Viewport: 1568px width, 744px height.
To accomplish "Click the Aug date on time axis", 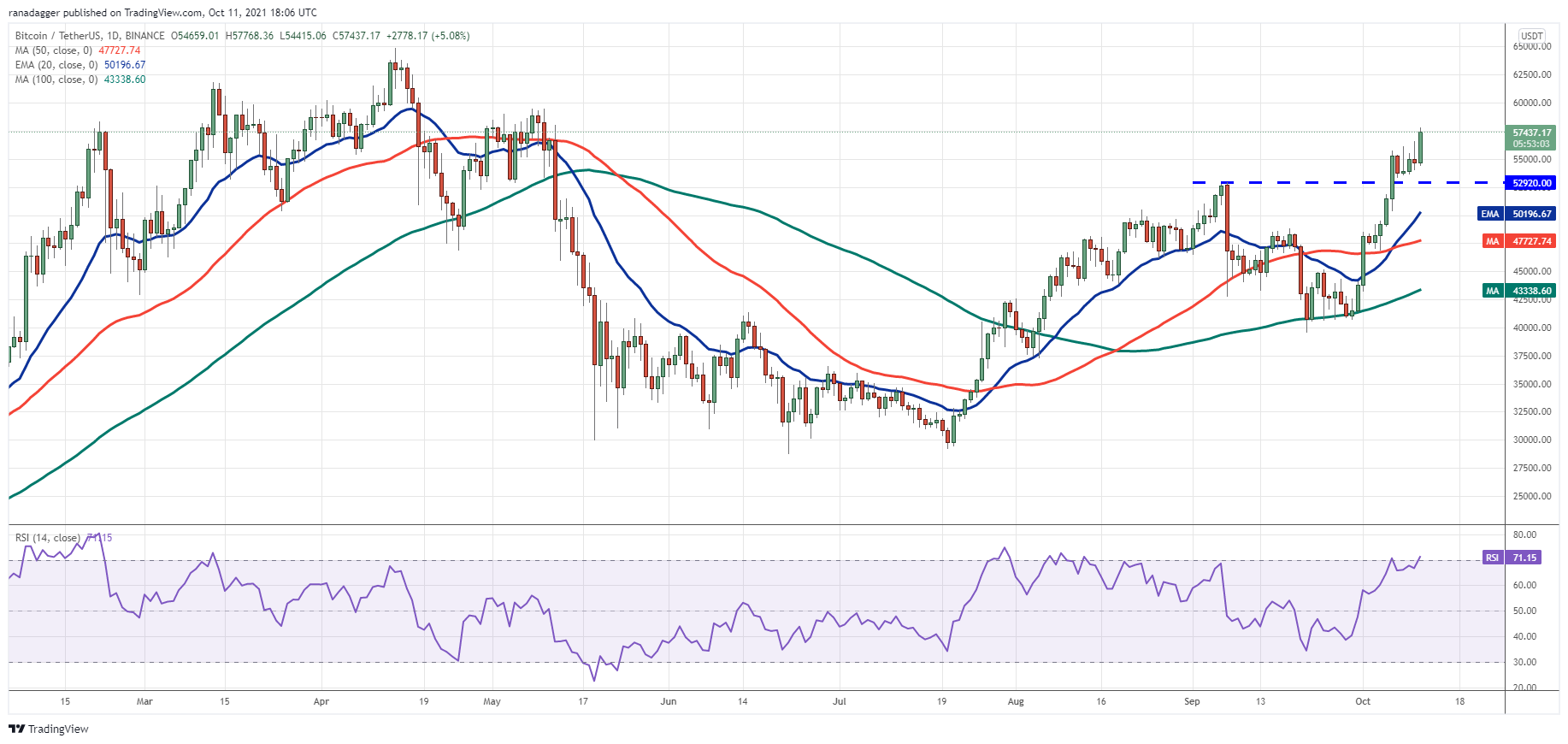I will click(x=1016, y=701).
